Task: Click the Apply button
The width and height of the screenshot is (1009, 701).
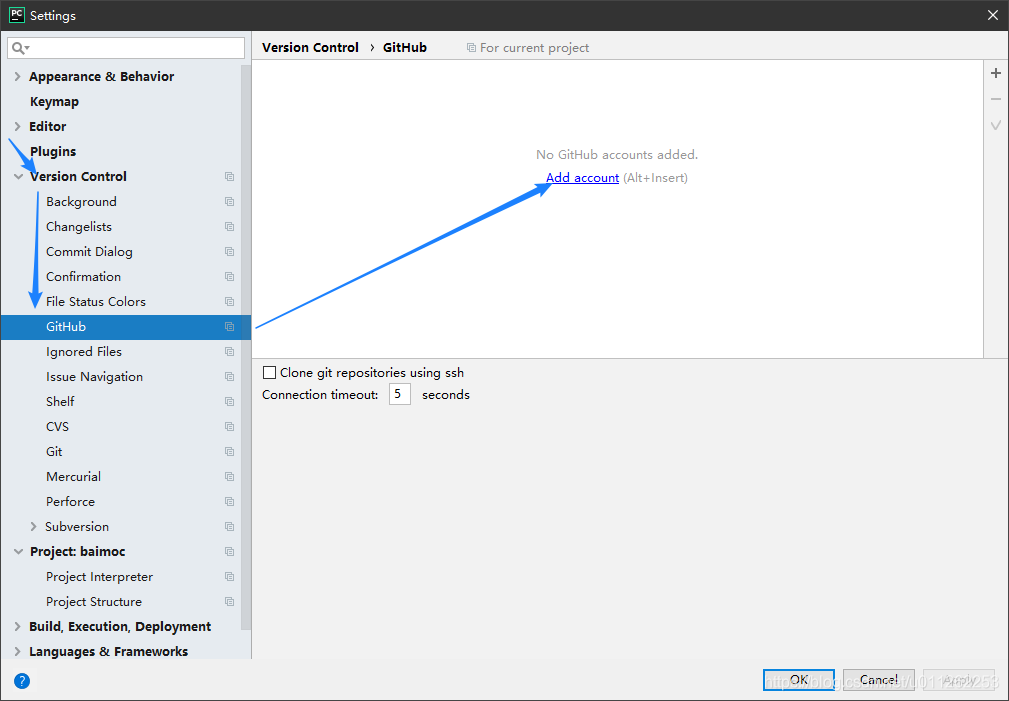Action: [958, 680]
